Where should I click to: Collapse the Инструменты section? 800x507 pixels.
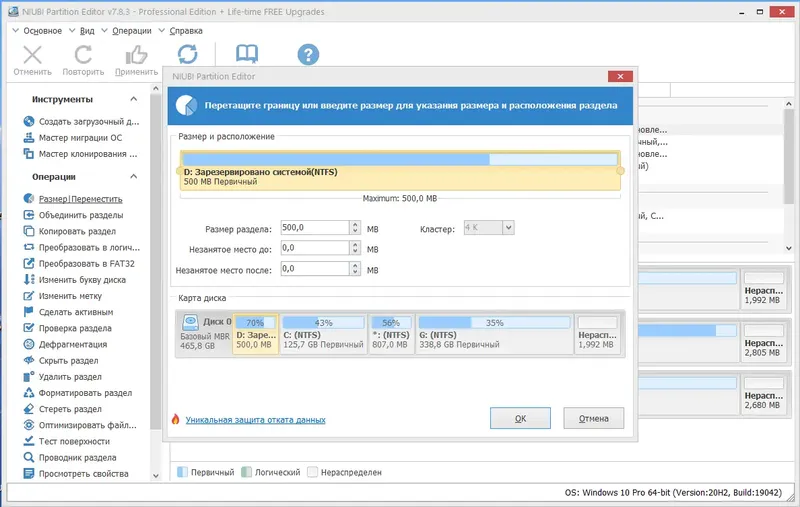[134, 99]
